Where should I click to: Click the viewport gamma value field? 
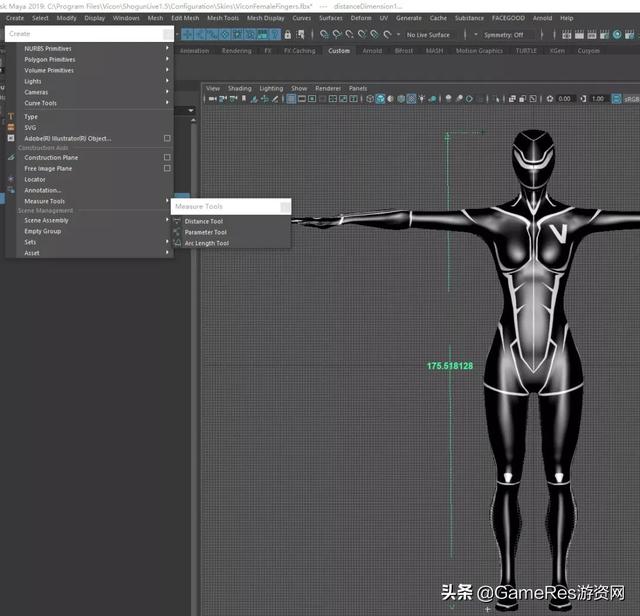pos(598,99)
